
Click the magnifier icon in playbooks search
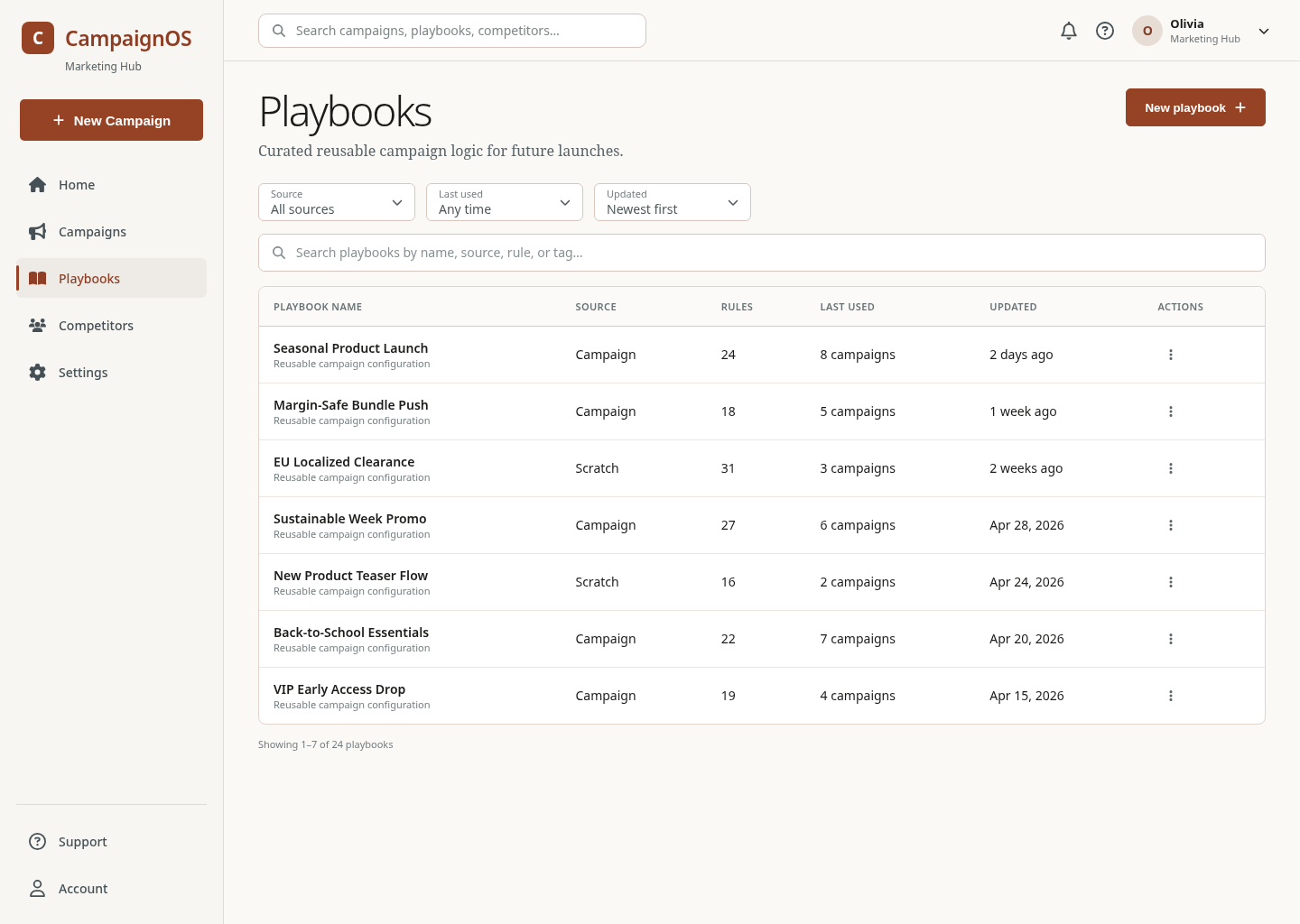279,253
